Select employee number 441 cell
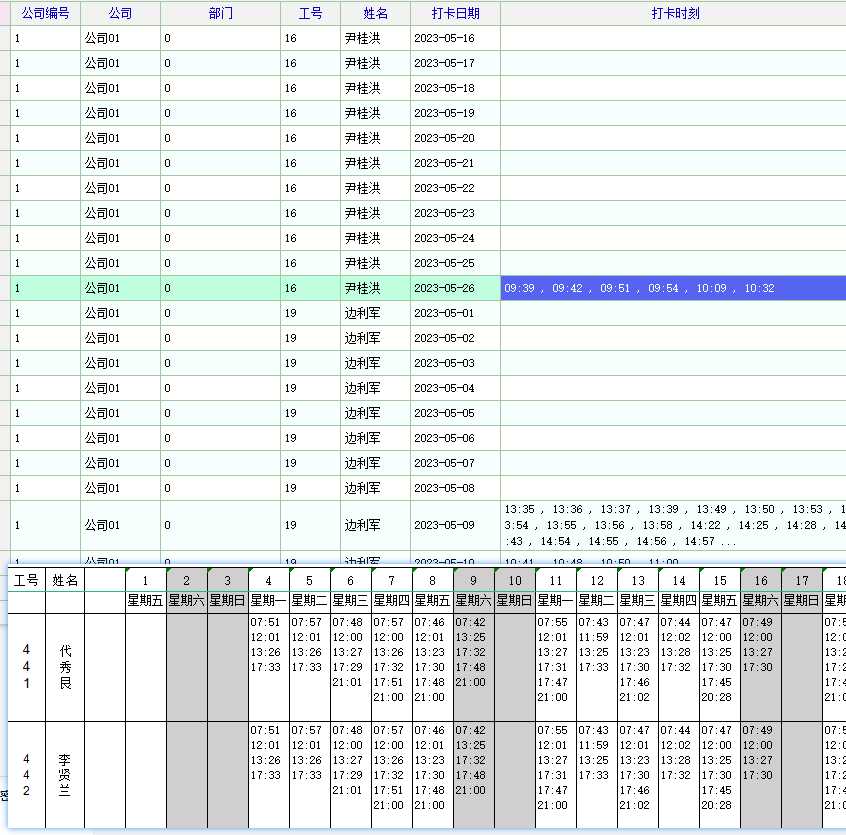The width and height of the screenshot is (846, 835). (26, 667)
